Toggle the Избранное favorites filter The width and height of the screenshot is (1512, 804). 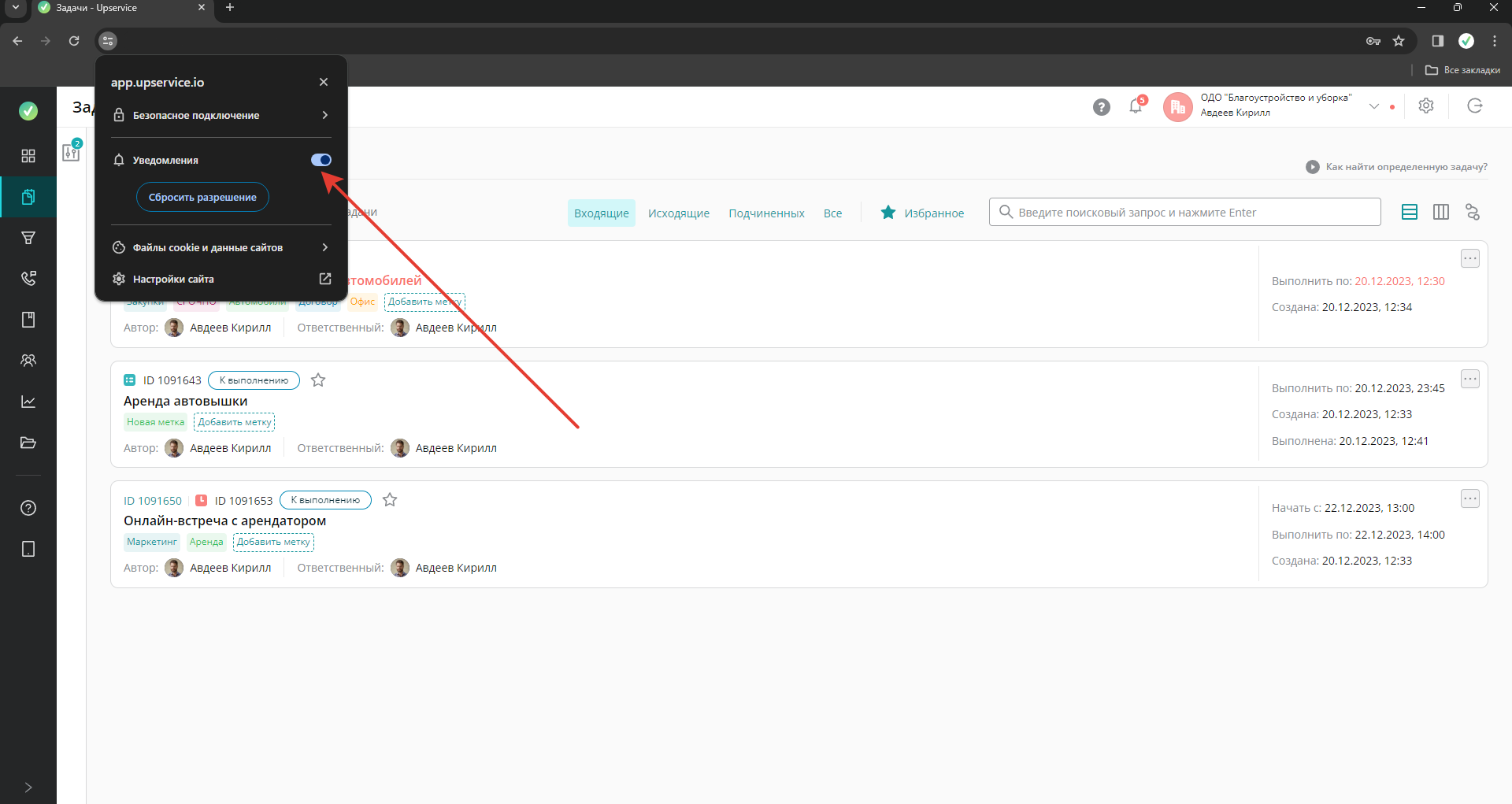(922, 213)
